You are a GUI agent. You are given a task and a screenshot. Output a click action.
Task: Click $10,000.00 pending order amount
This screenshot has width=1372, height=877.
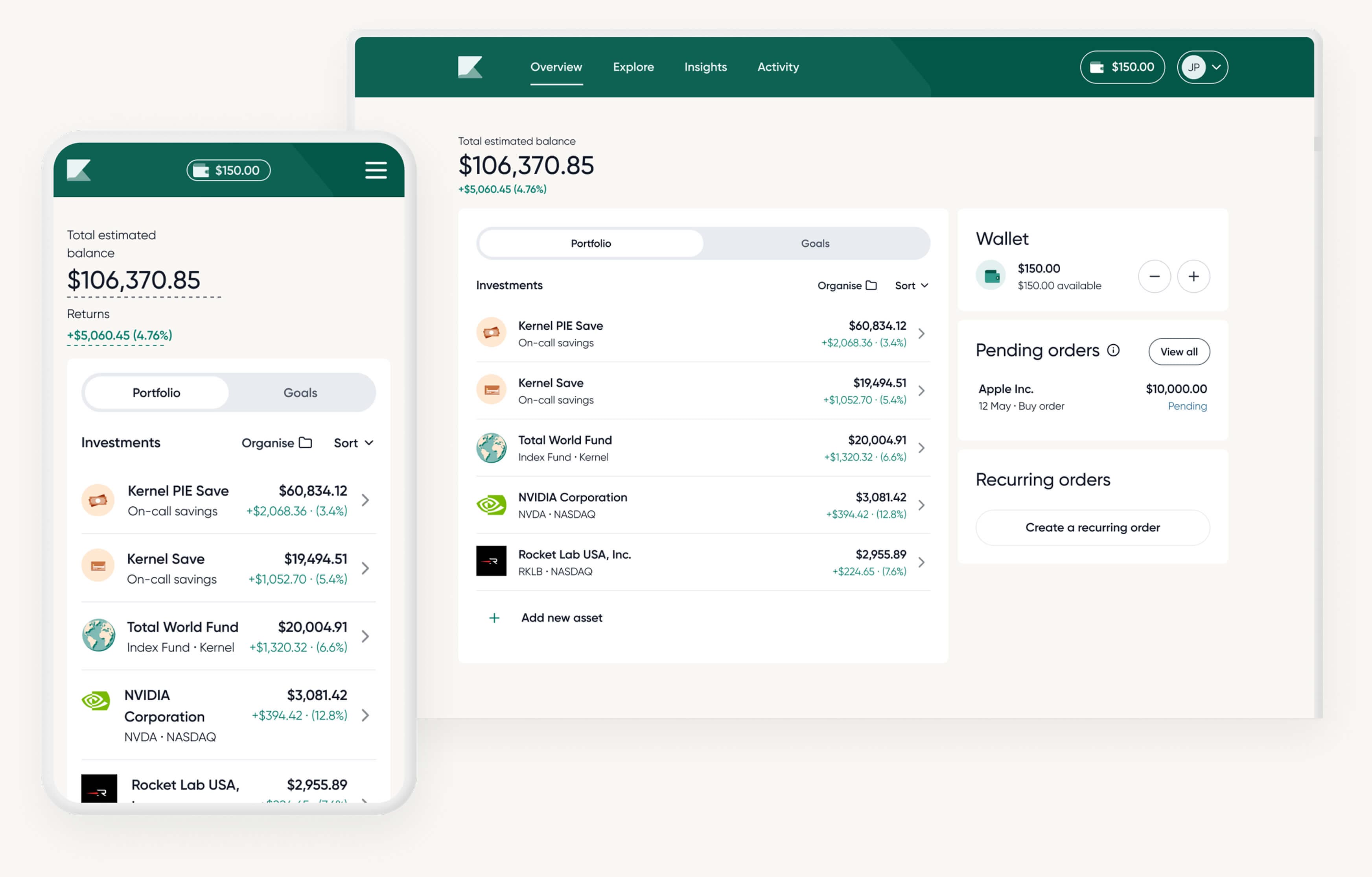click(1176, 389)
